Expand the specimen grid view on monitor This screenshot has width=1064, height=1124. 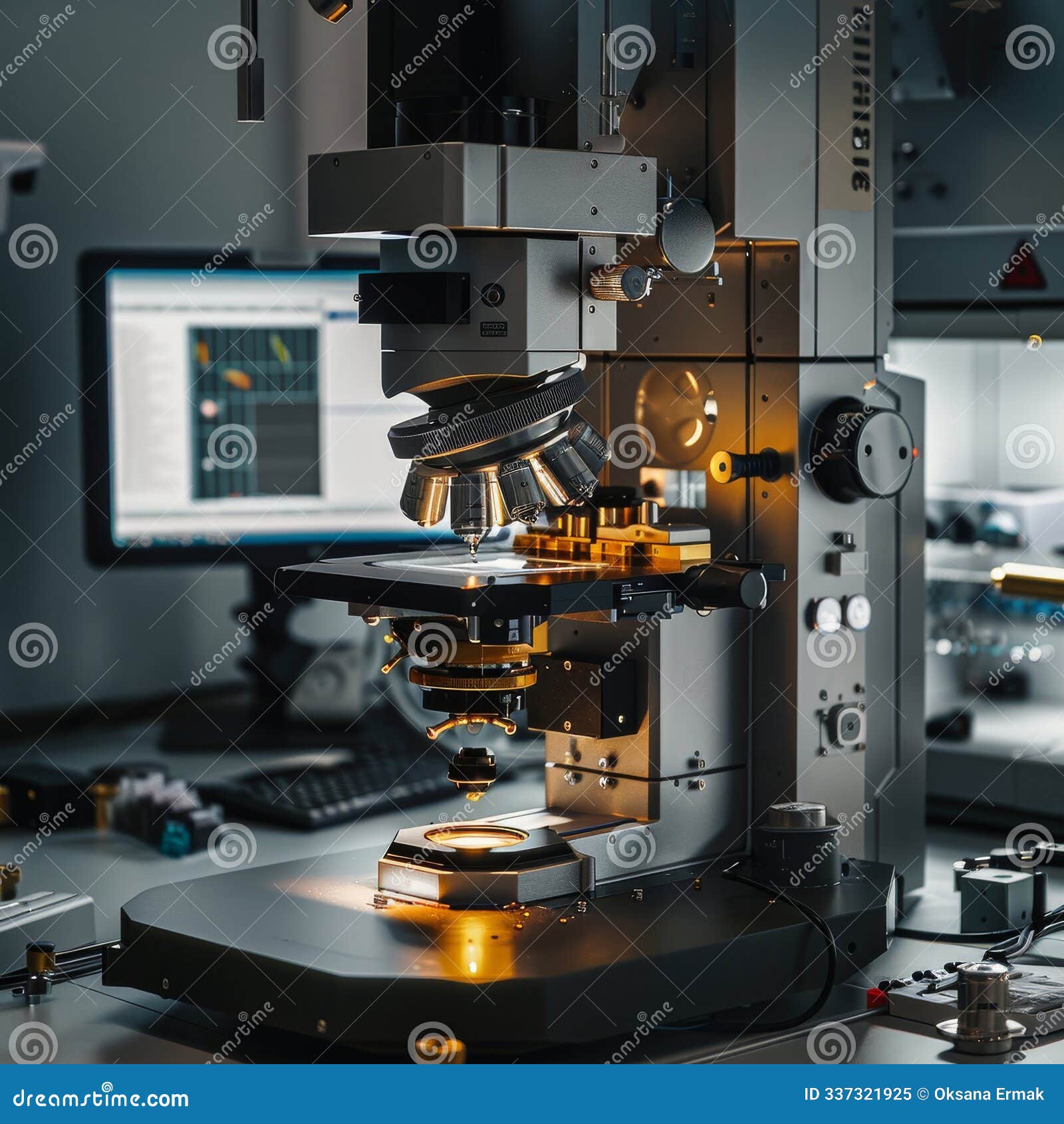tap(253, 412)
